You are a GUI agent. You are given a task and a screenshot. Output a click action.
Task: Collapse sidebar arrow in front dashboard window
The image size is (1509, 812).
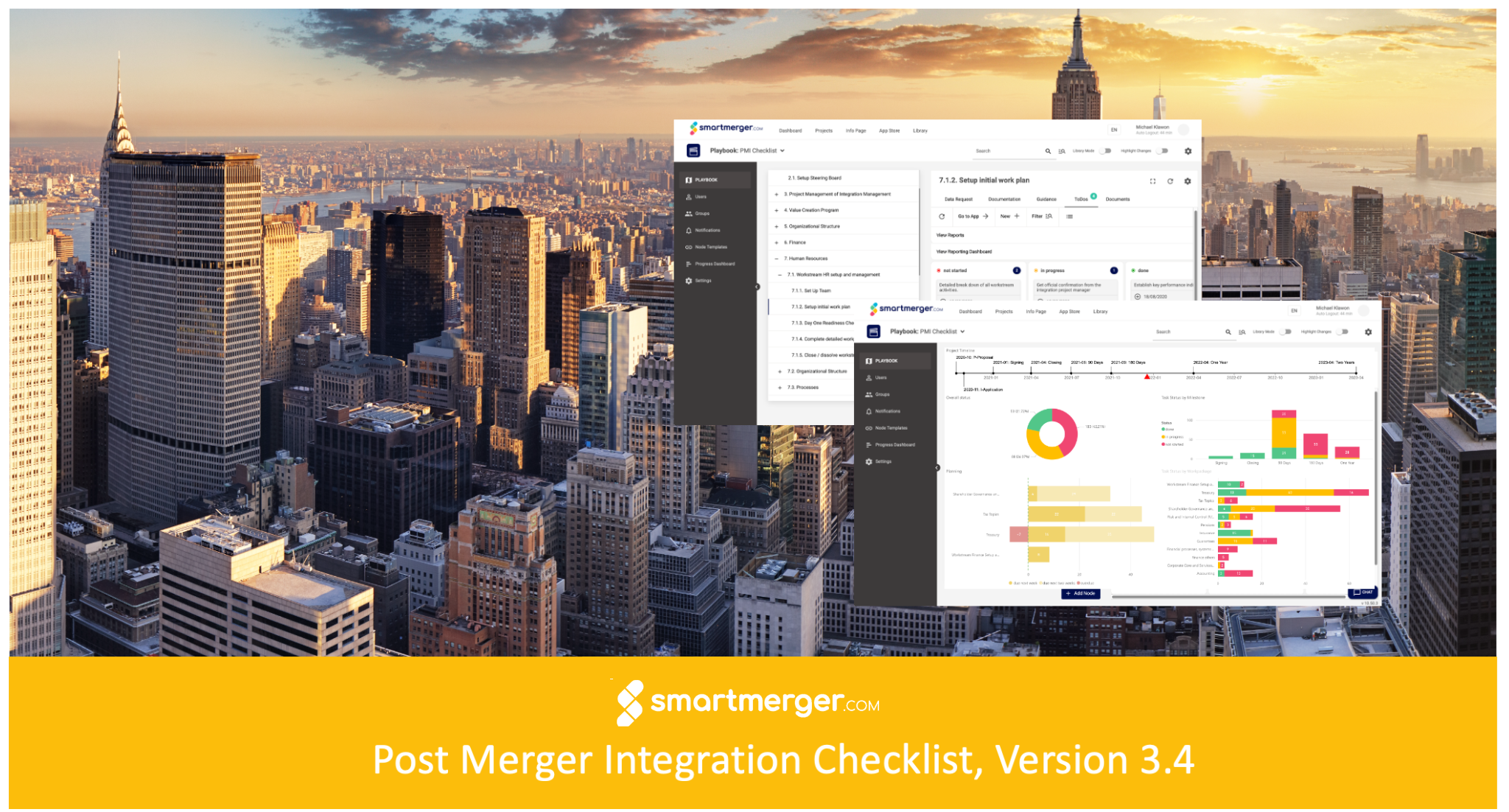tap(937, 468)
